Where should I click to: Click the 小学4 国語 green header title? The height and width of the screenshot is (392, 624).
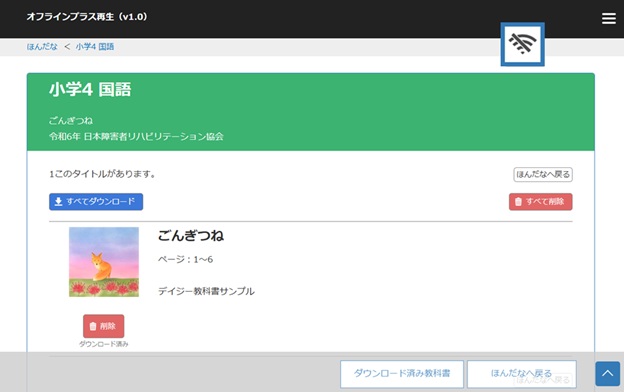click(90, 89)
